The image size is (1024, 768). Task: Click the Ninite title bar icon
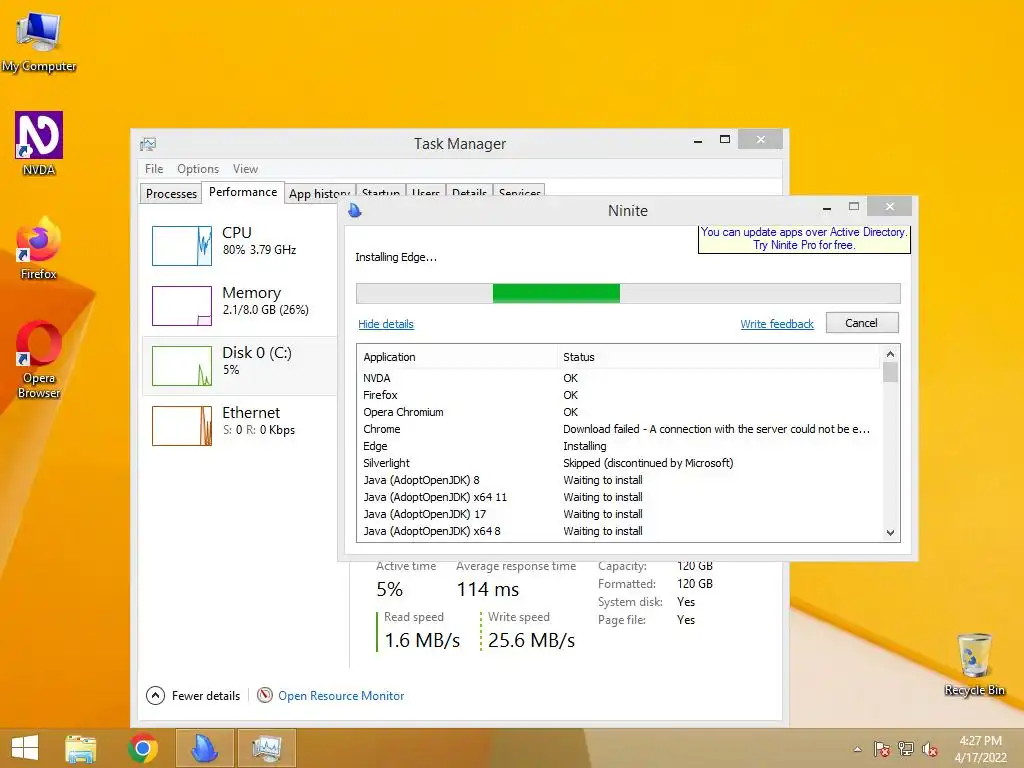click(355, 210)
